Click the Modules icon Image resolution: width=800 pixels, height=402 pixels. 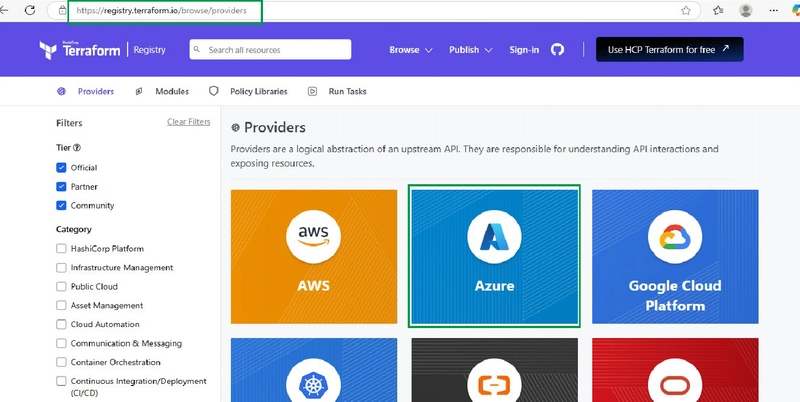[x=139, y=91]
